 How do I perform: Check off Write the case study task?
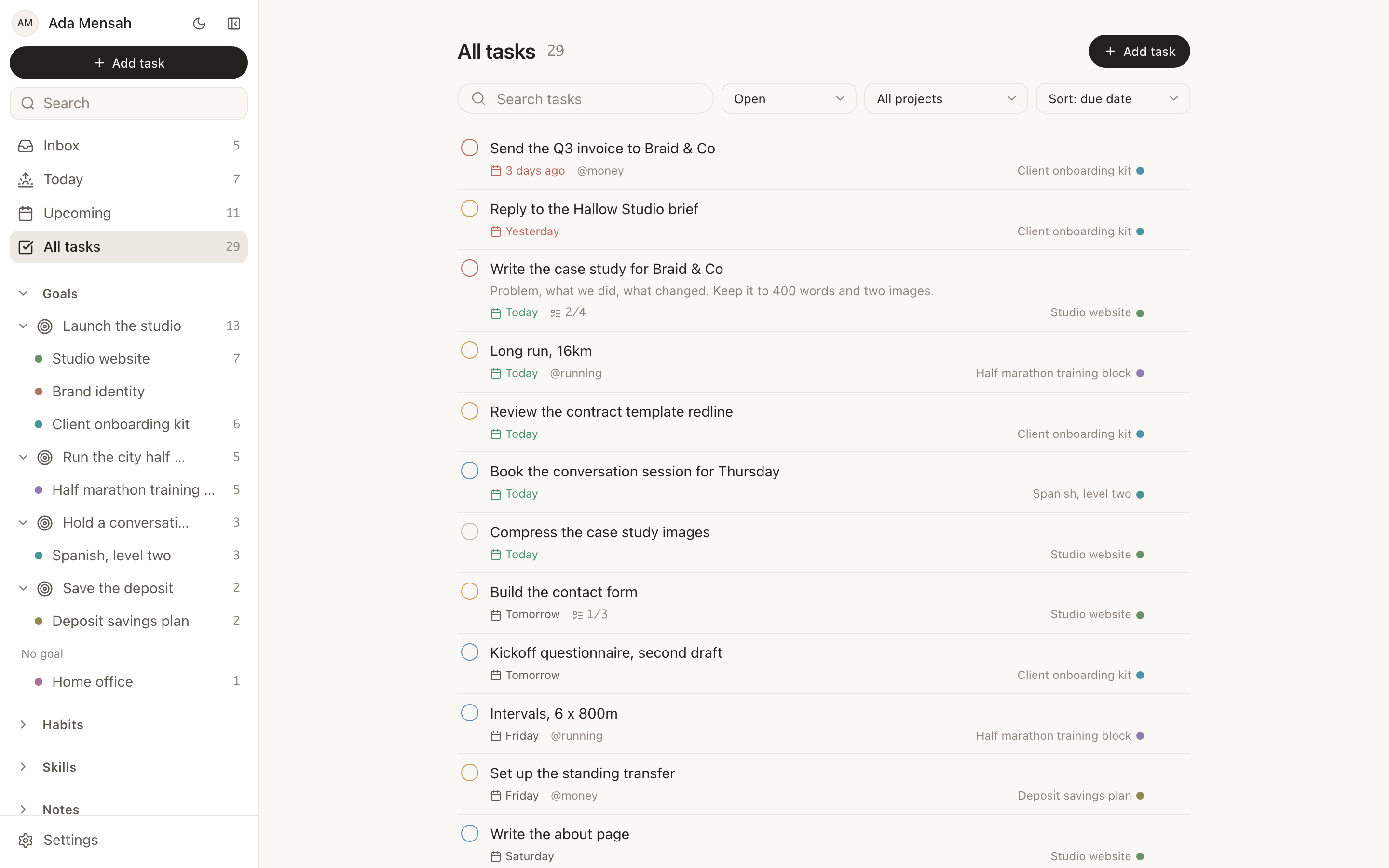469,268
